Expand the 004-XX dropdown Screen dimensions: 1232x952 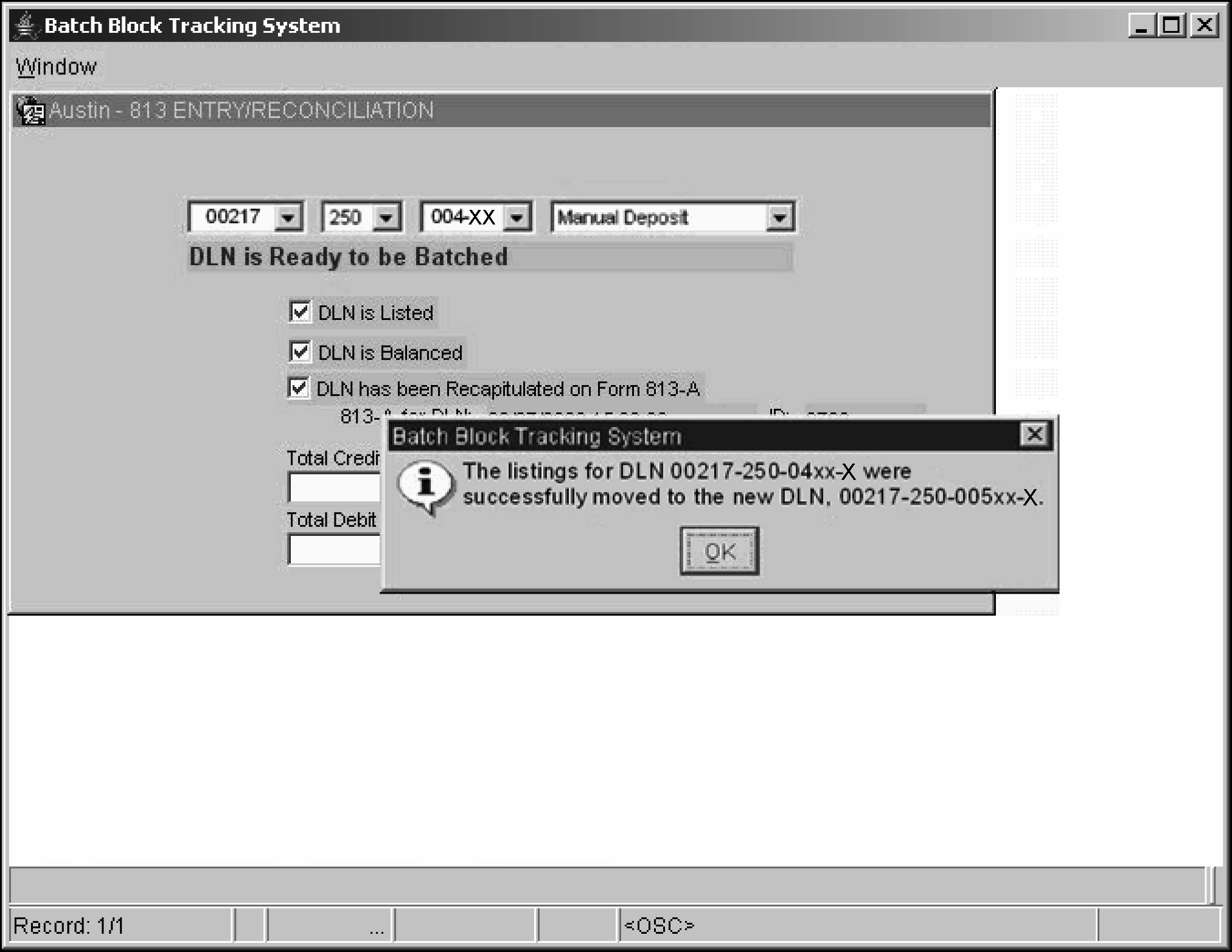517,218
